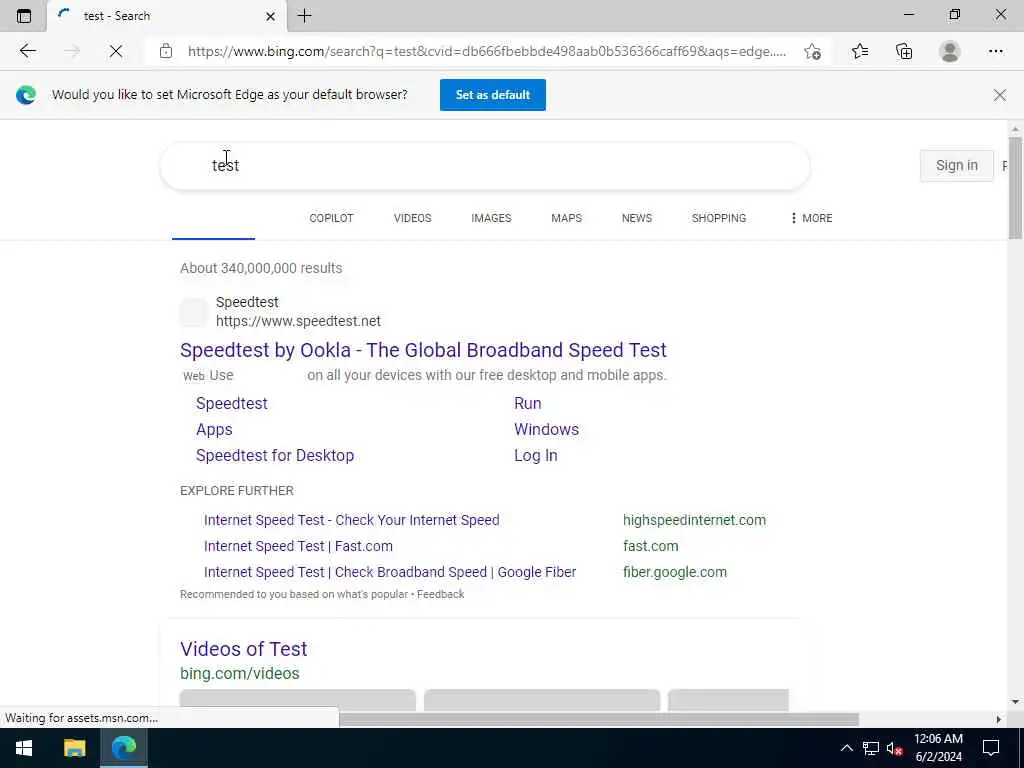Click fiber.google.com domain link
The image size is (1024, 768).
[675, 573]
